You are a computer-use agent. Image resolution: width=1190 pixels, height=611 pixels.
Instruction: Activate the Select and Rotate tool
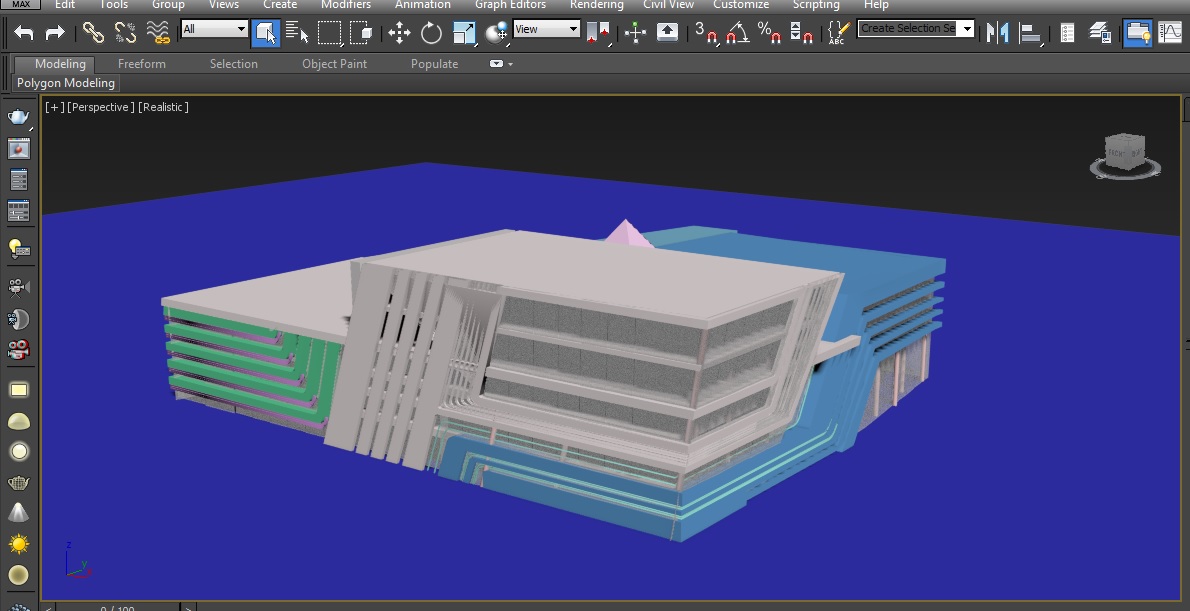pyautogui.click(x=431, y=33)
